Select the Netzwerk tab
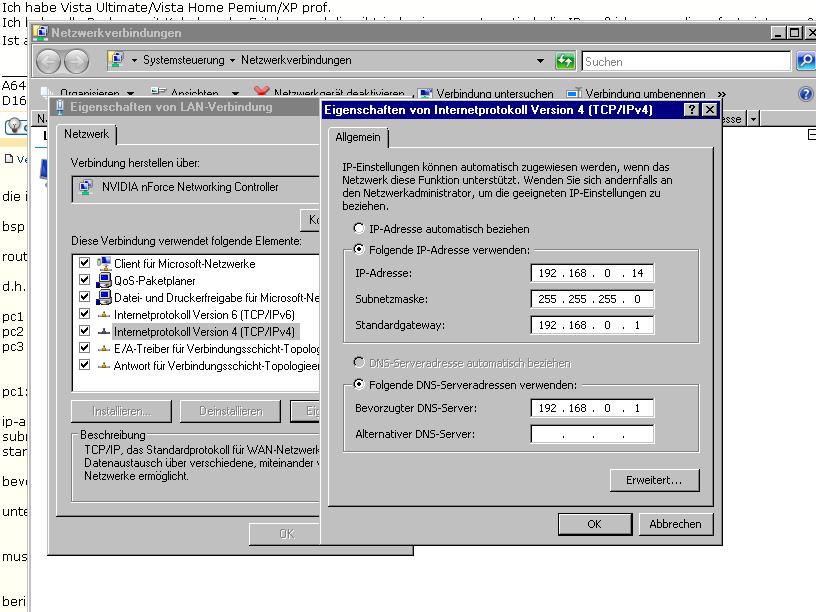This screenshot has height=612, width=816. point(88,134)
